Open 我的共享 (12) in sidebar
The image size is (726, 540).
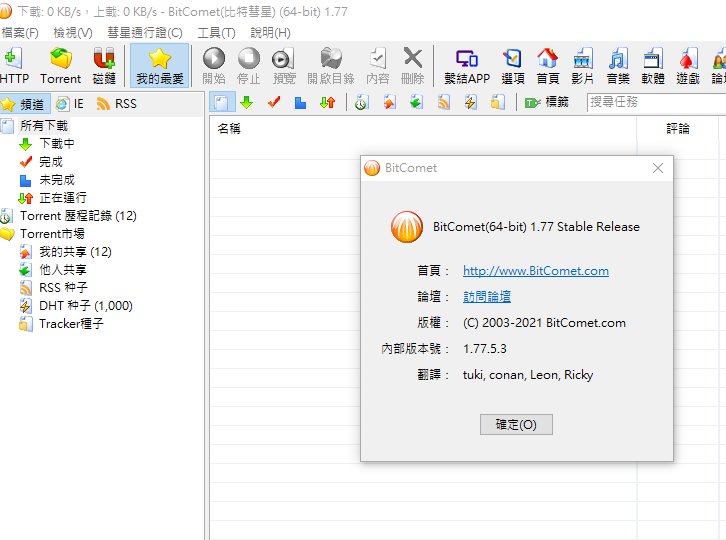75,252
